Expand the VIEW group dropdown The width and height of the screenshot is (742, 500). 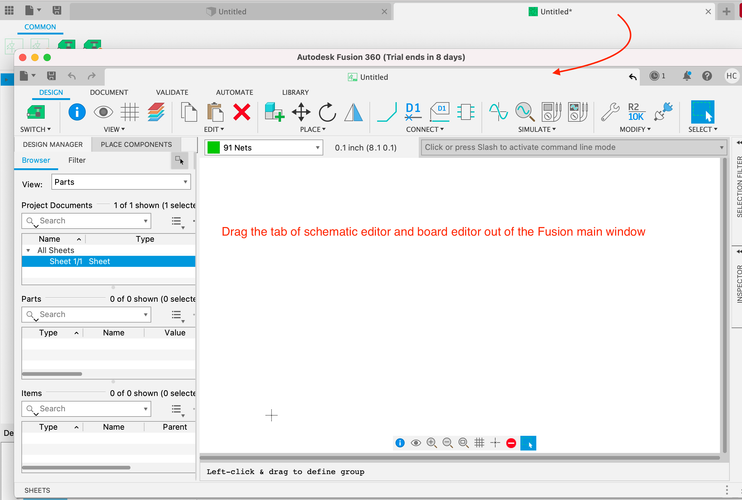pyautogui.click(x=115, y=129)
